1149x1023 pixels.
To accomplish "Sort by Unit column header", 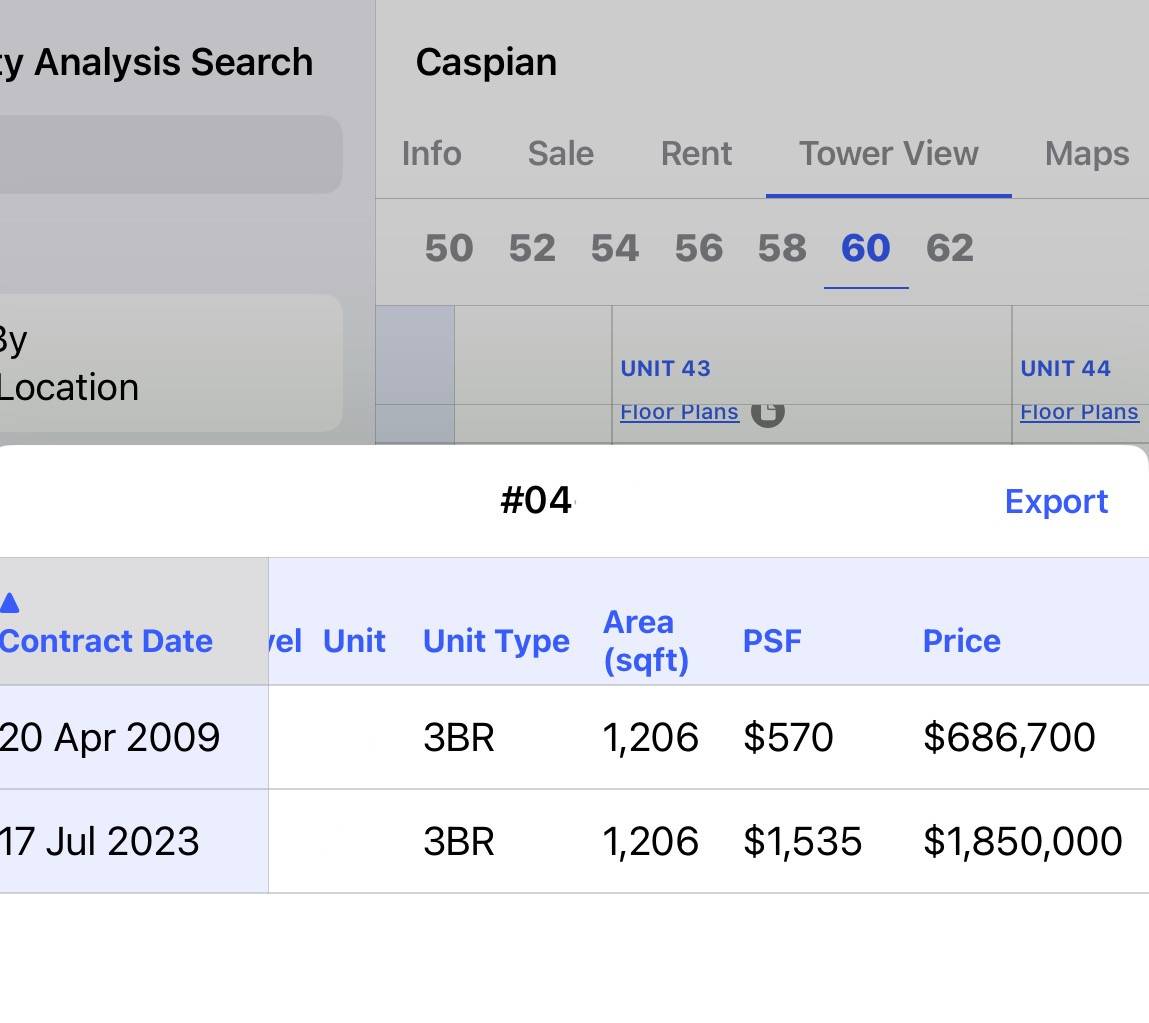I will (354, 641).
